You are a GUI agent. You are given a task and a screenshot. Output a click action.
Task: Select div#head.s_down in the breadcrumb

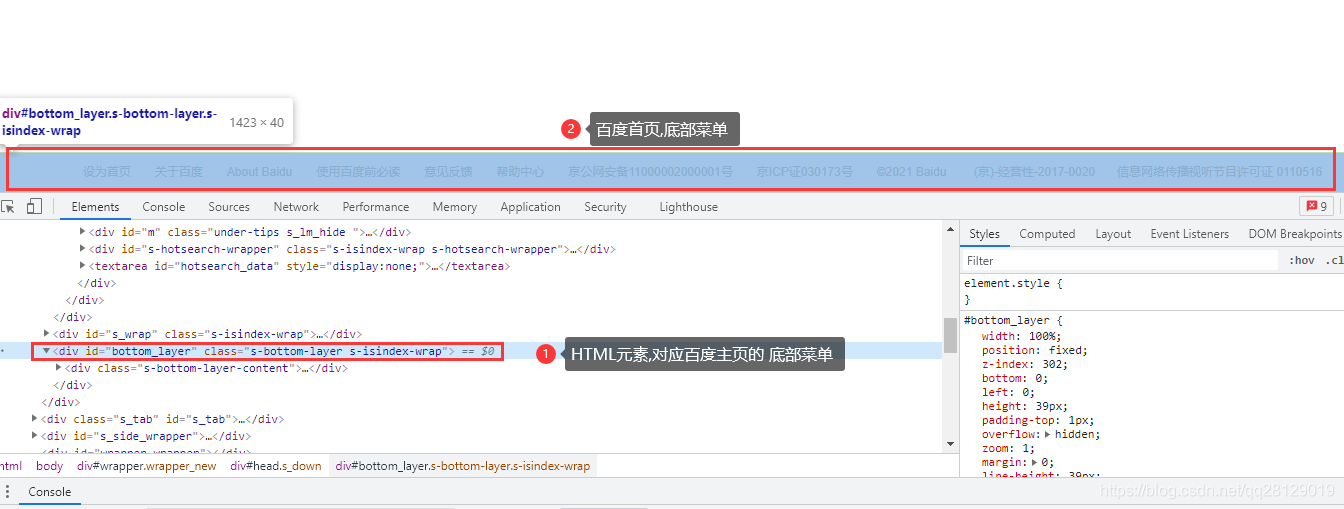coord(276,466)
